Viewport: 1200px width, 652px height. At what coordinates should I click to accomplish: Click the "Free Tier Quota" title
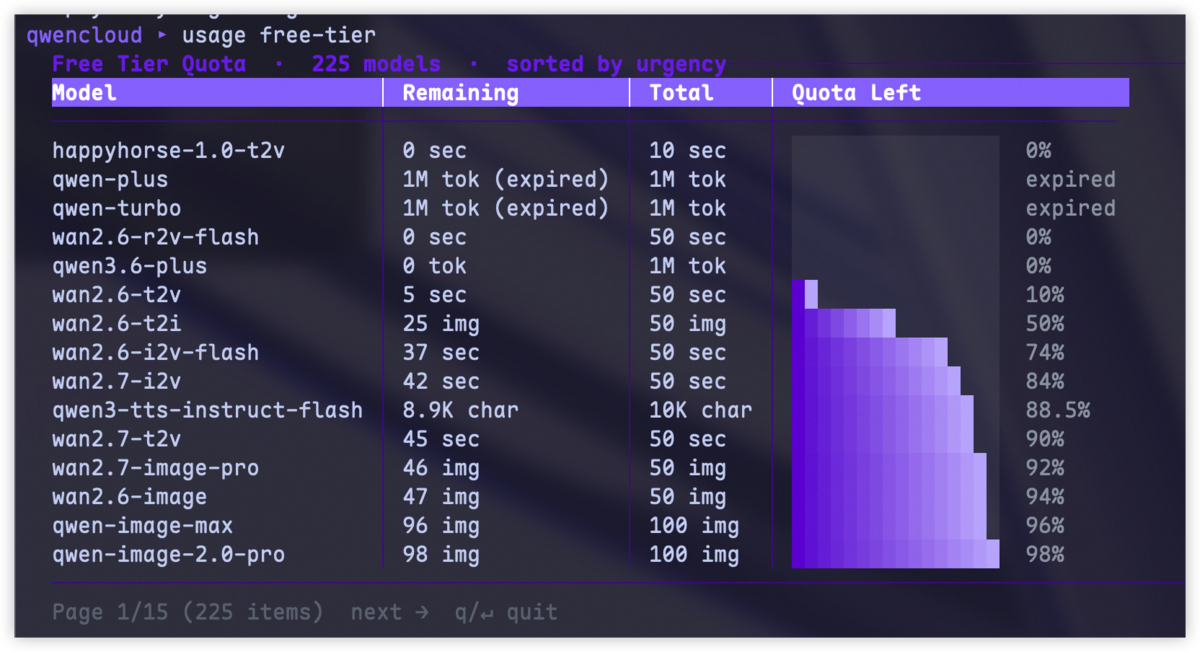[149, 64]
